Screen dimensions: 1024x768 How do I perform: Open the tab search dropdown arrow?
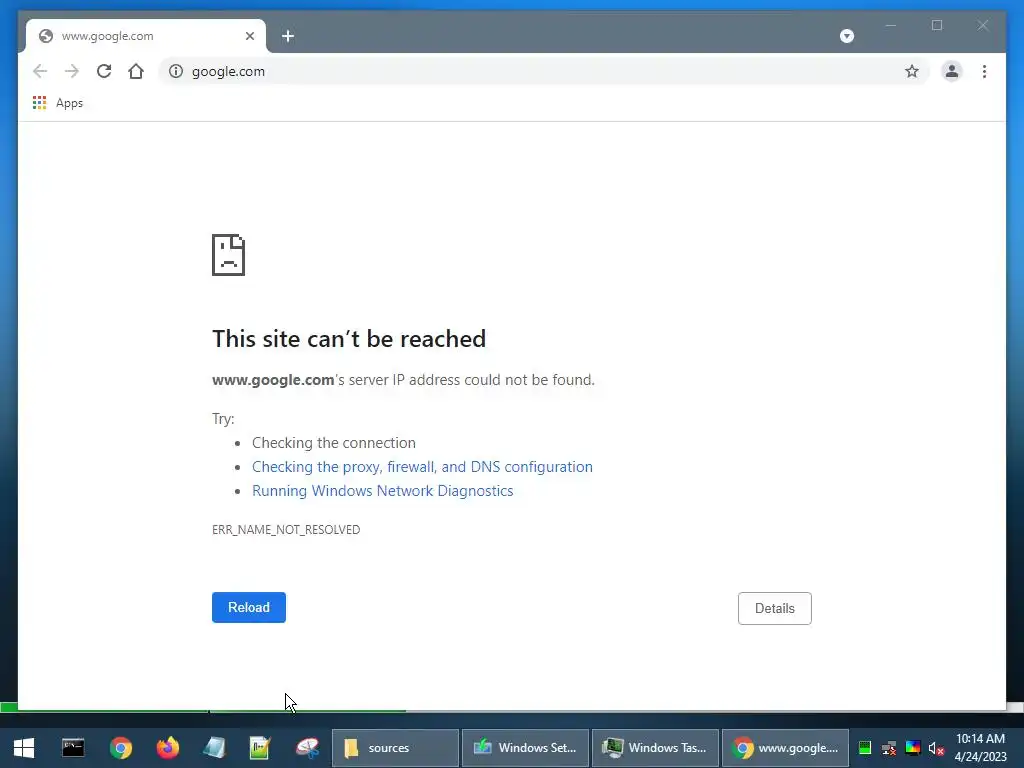(x=847, y=36)
